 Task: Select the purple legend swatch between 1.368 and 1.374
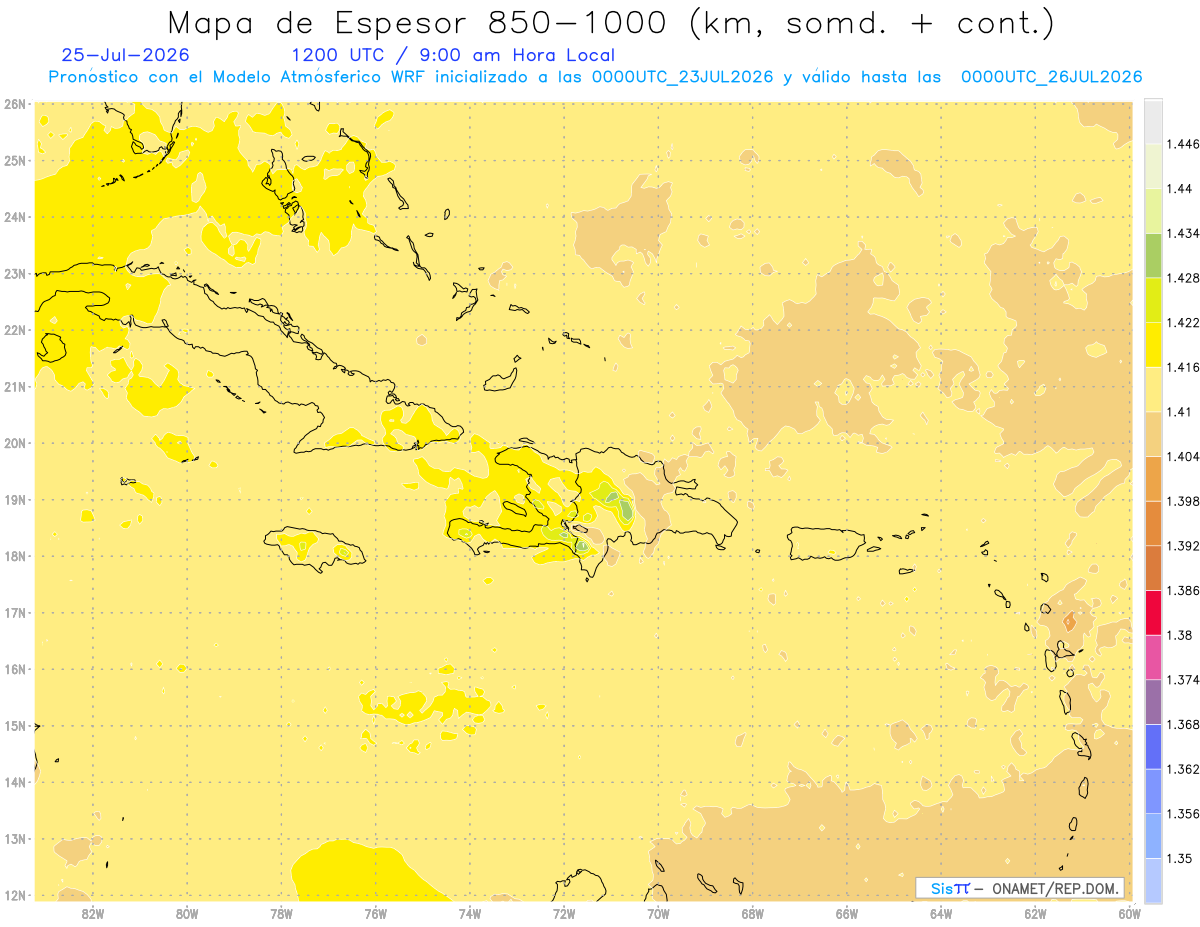pyautogui.click(x=1153, y=701)
